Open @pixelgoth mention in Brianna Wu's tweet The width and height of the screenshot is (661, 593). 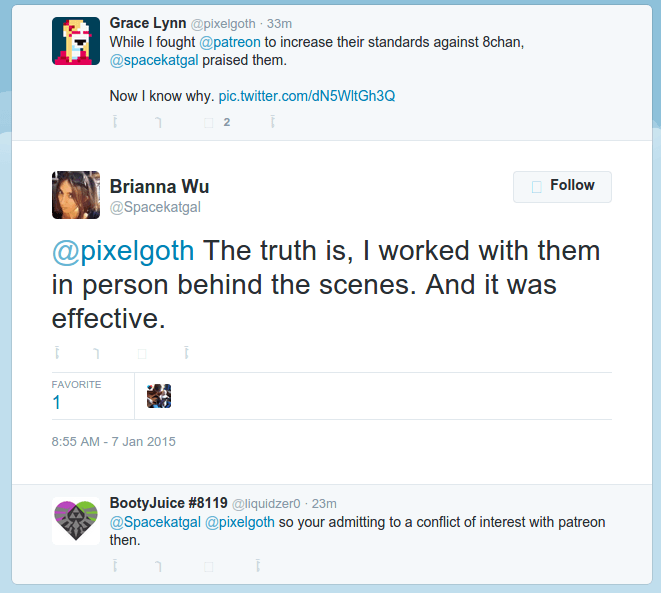pos(123,251)
